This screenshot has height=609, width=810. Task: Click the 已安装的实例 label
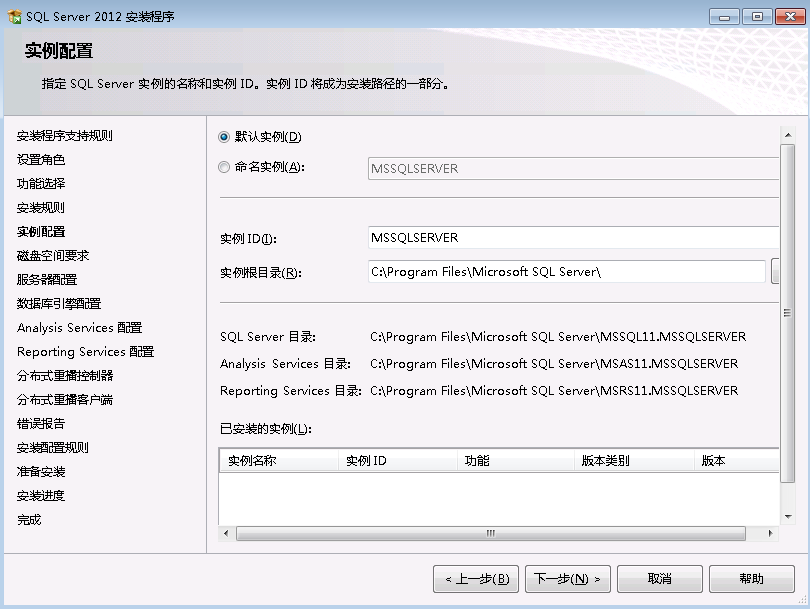pos(266,429)
